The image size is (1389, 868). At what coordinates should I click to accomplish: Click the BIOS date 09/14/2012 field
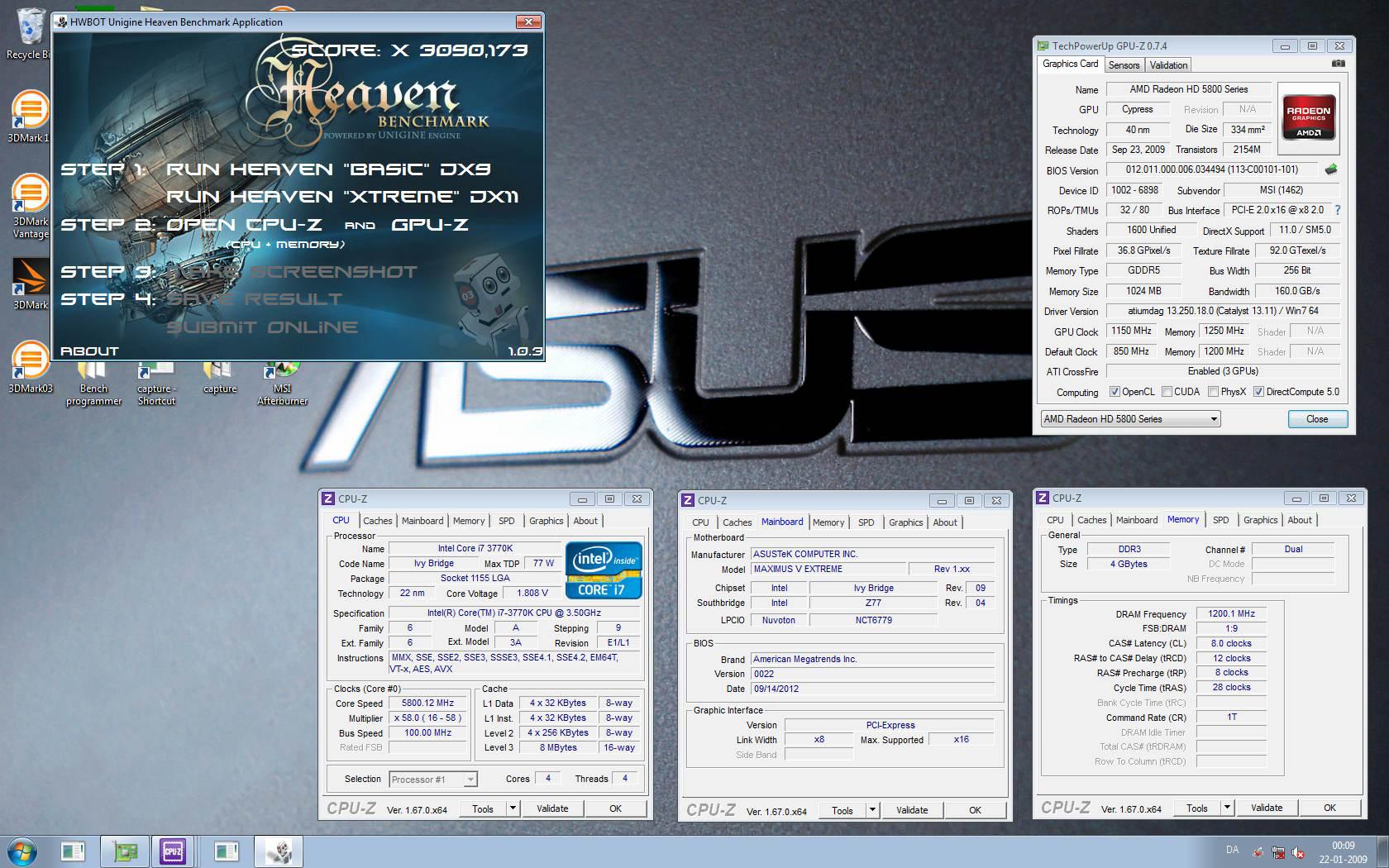pyautogui.click(x=872, y=689)
